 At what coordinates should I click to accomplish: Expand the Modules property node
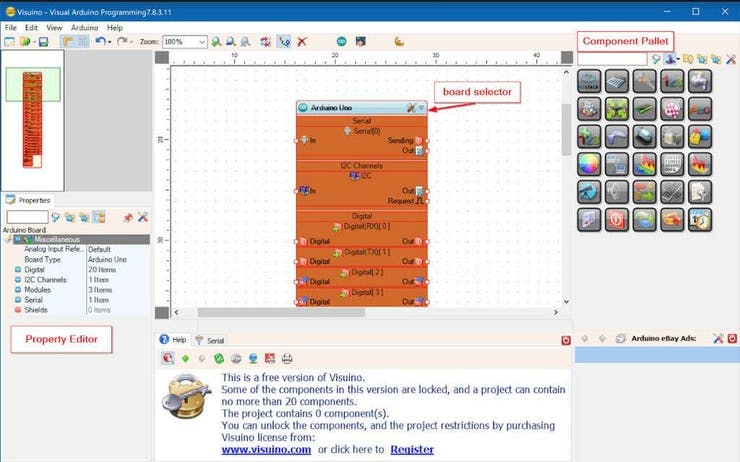15,290
